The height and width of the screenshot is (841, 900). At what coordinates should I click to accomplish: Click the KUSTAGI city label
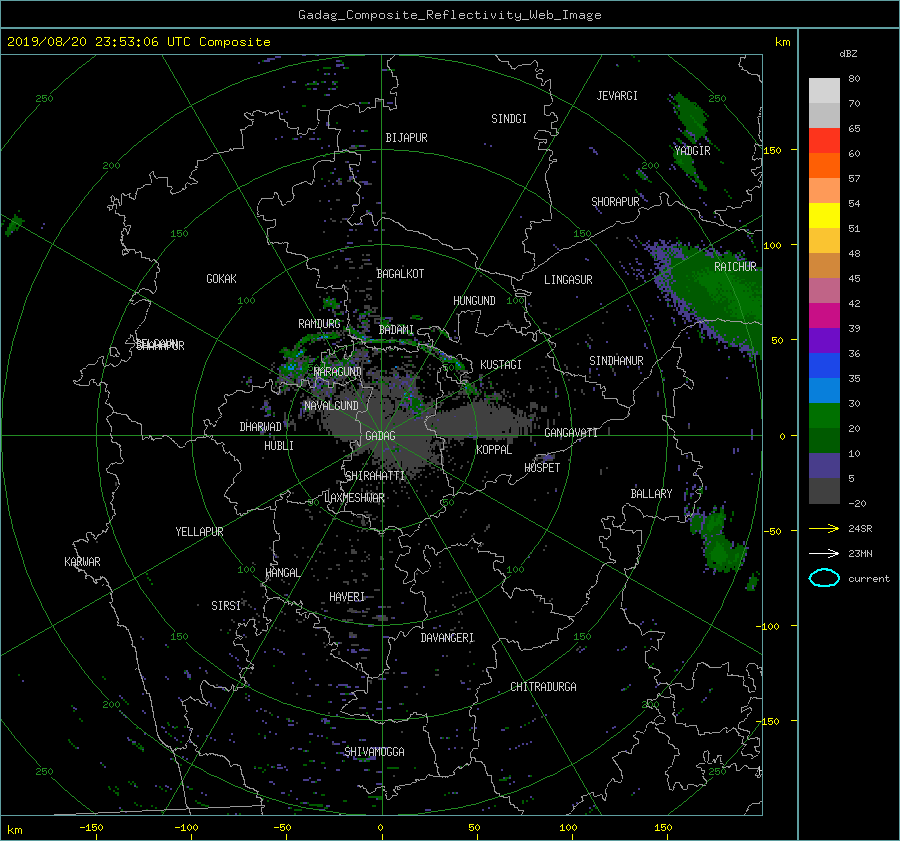pyautogui.click(x=501, y=365)
